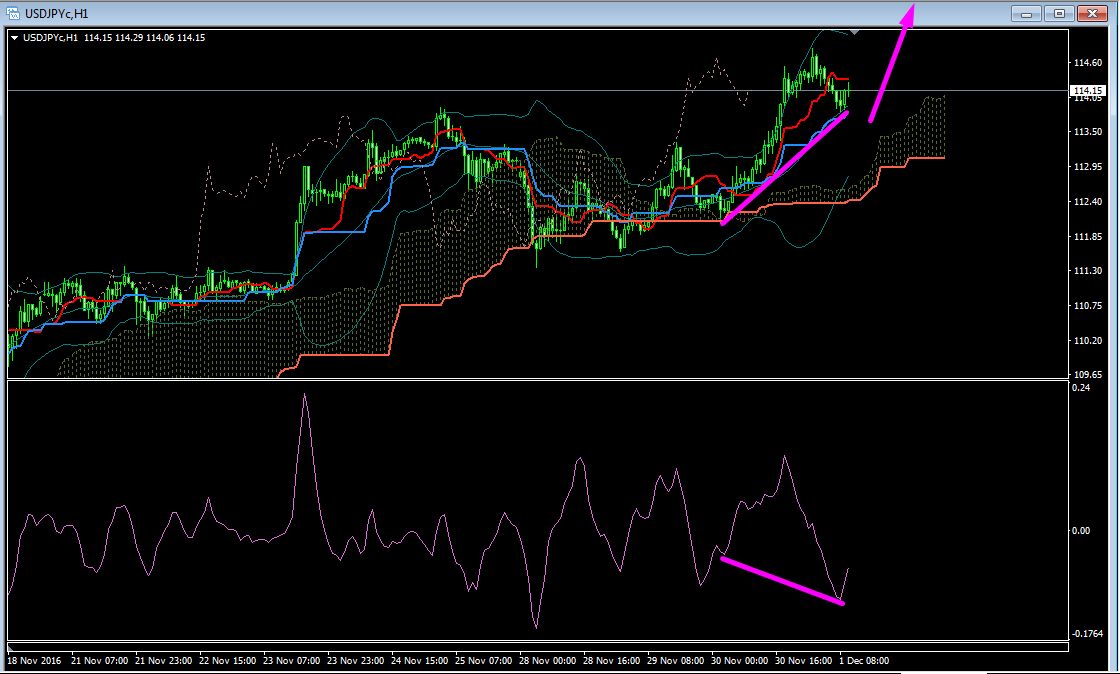Click the gray chart shift triangle marker
The height and width of the screenshot is (674, 1120).
[854, 32]
